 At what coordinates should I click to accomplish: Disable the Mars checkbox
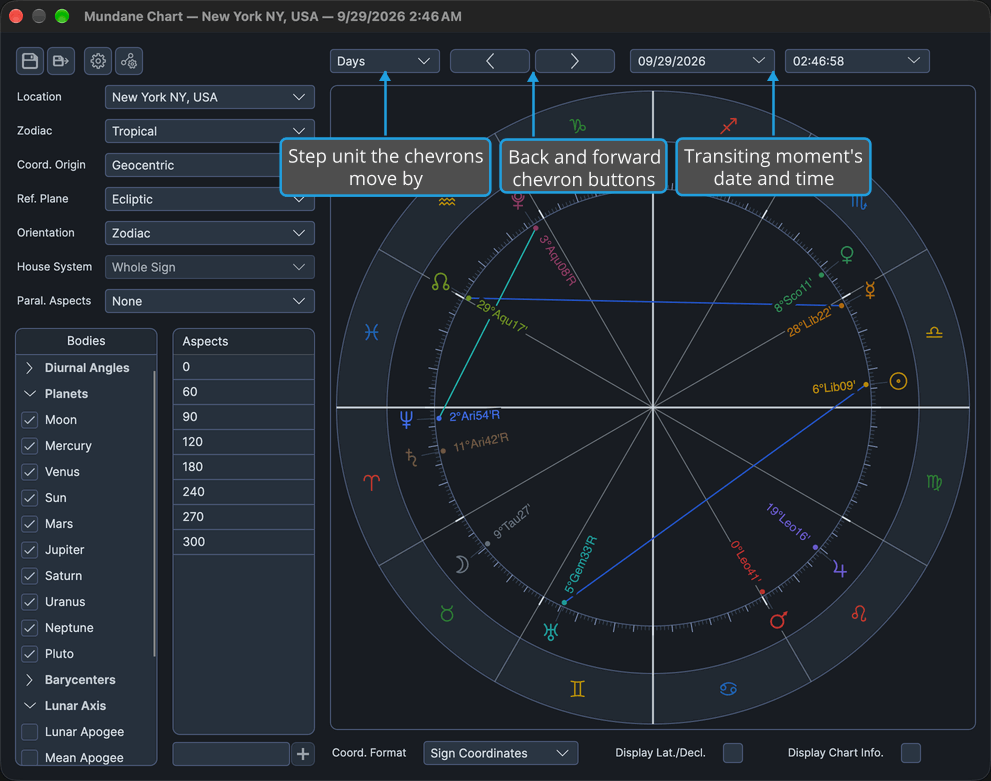pyautogui.click(x=30, y=524)
